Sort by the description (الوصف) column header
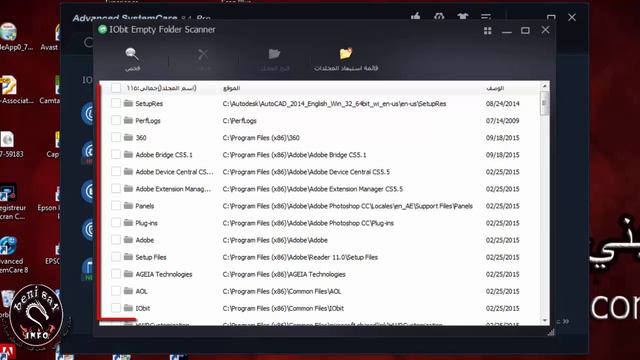Image resolution: width=640 pixels, height=360 pixels. click(495, 88)
